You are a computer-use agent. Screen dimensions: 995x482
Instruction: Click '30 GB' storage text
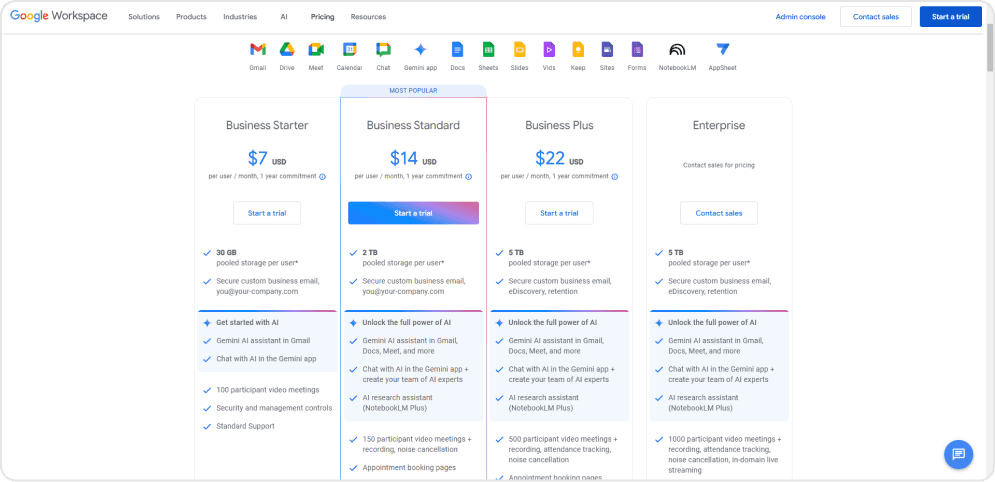(x=226, y=252)
